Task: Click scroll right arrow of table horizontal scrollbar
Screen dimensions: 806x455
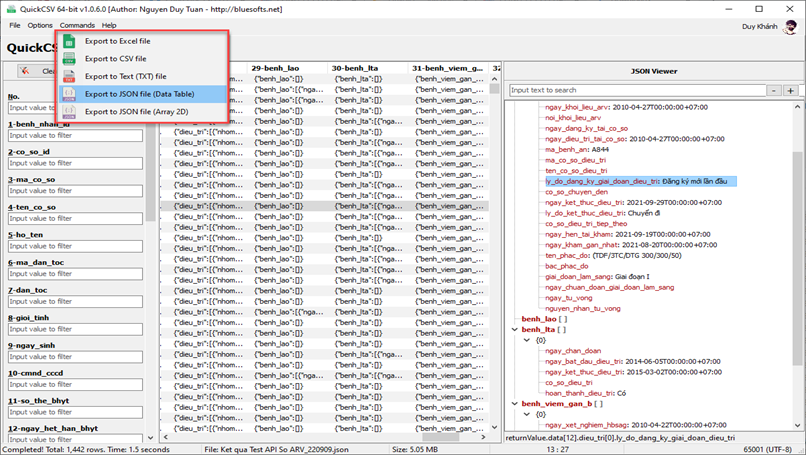Action: (x=483, y=437)
